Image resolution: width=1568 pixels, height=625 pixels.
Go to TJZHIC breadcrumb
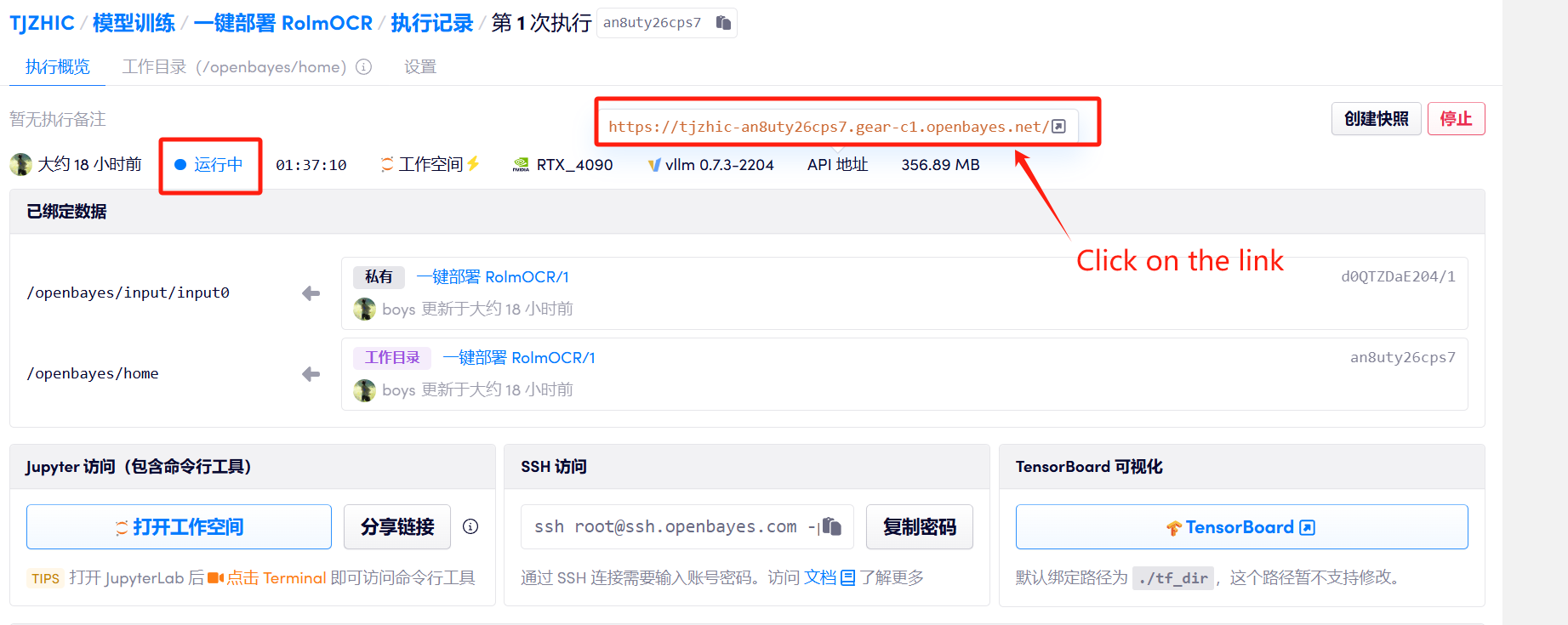click(x=42, y=23)
